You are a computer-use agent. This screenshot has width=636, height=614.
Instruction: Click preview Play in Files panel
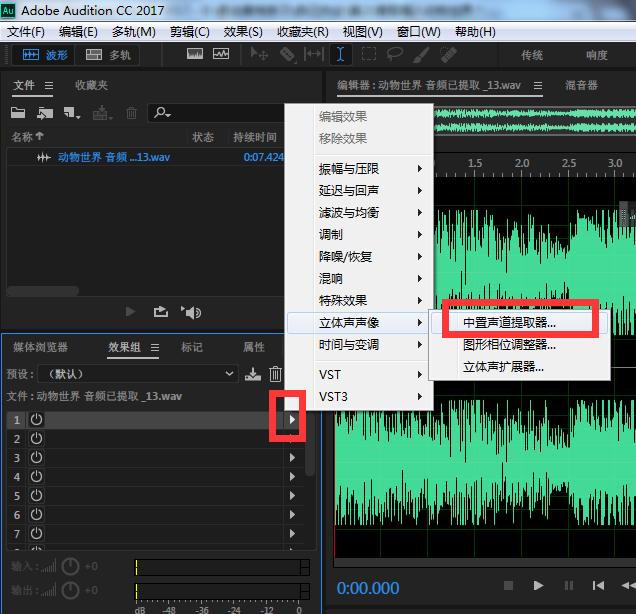tap(130, 311)
